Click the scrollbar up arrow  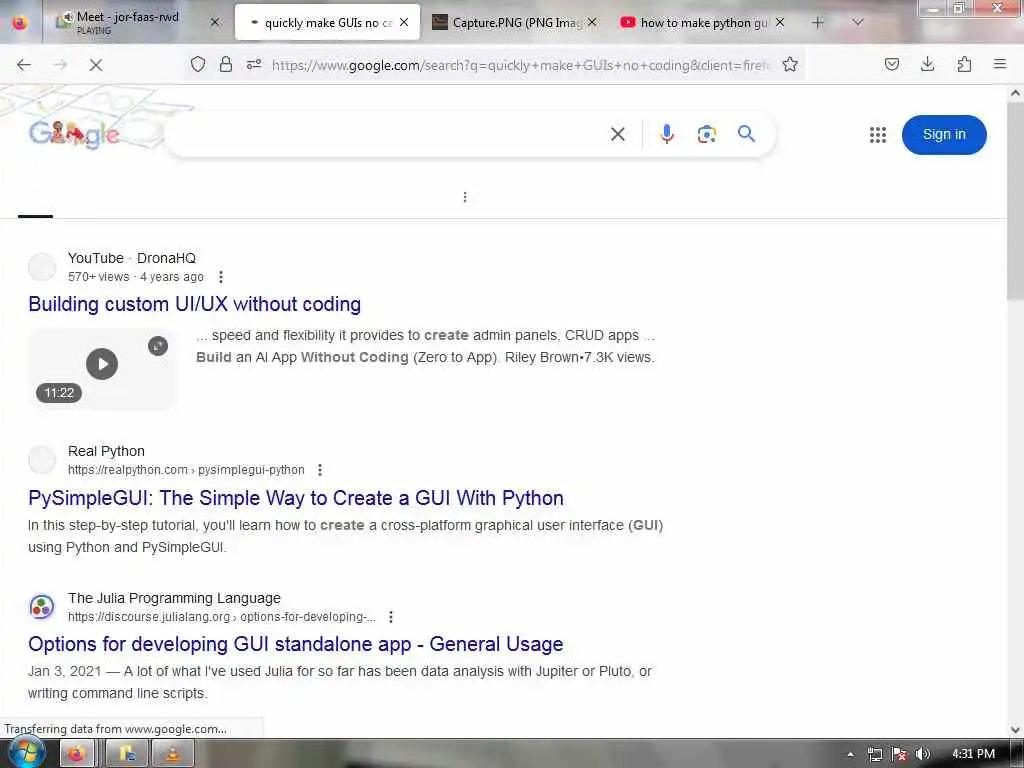1015,93
